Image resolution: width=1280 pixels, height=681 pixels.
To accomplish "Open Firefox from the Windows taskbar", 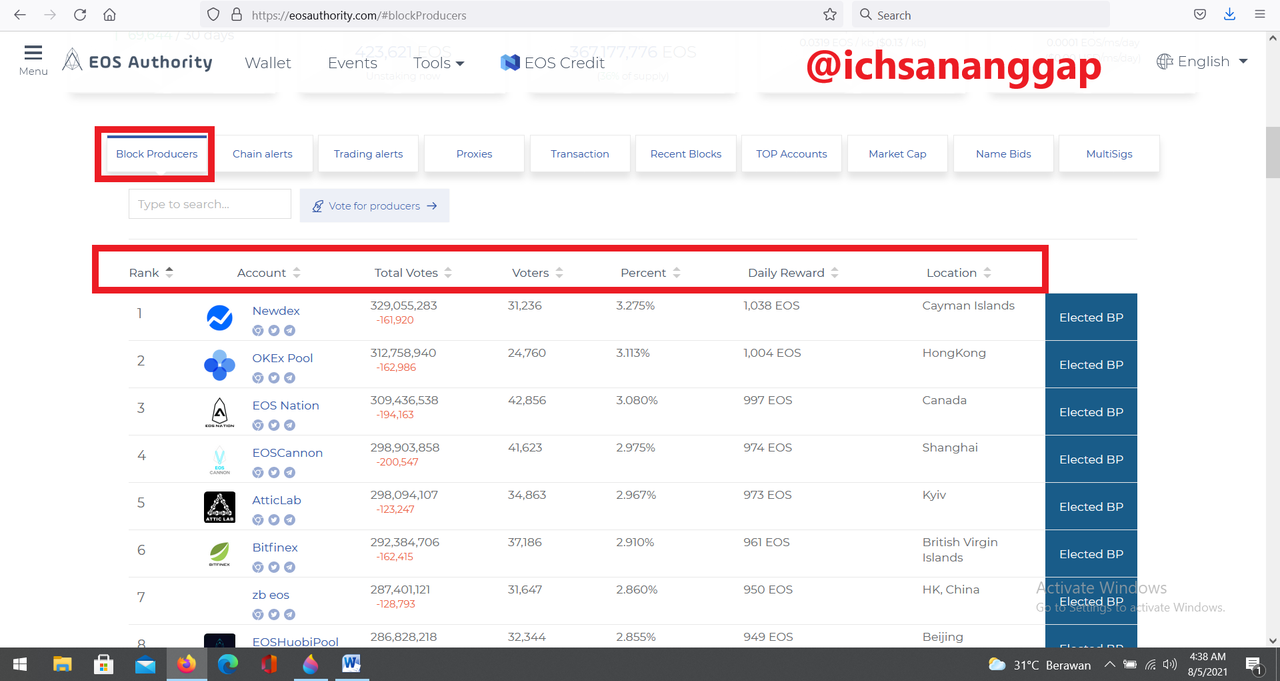I will pos(186,664).
